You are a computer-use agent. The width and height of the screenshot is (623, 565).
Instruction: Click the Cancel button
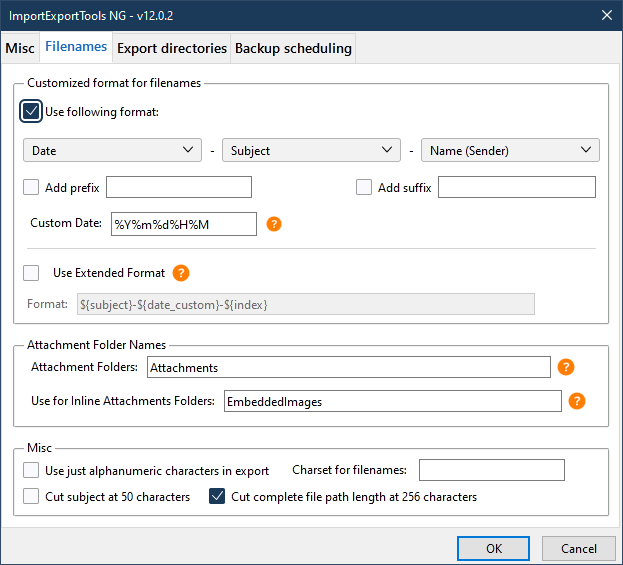coord(579,548)
